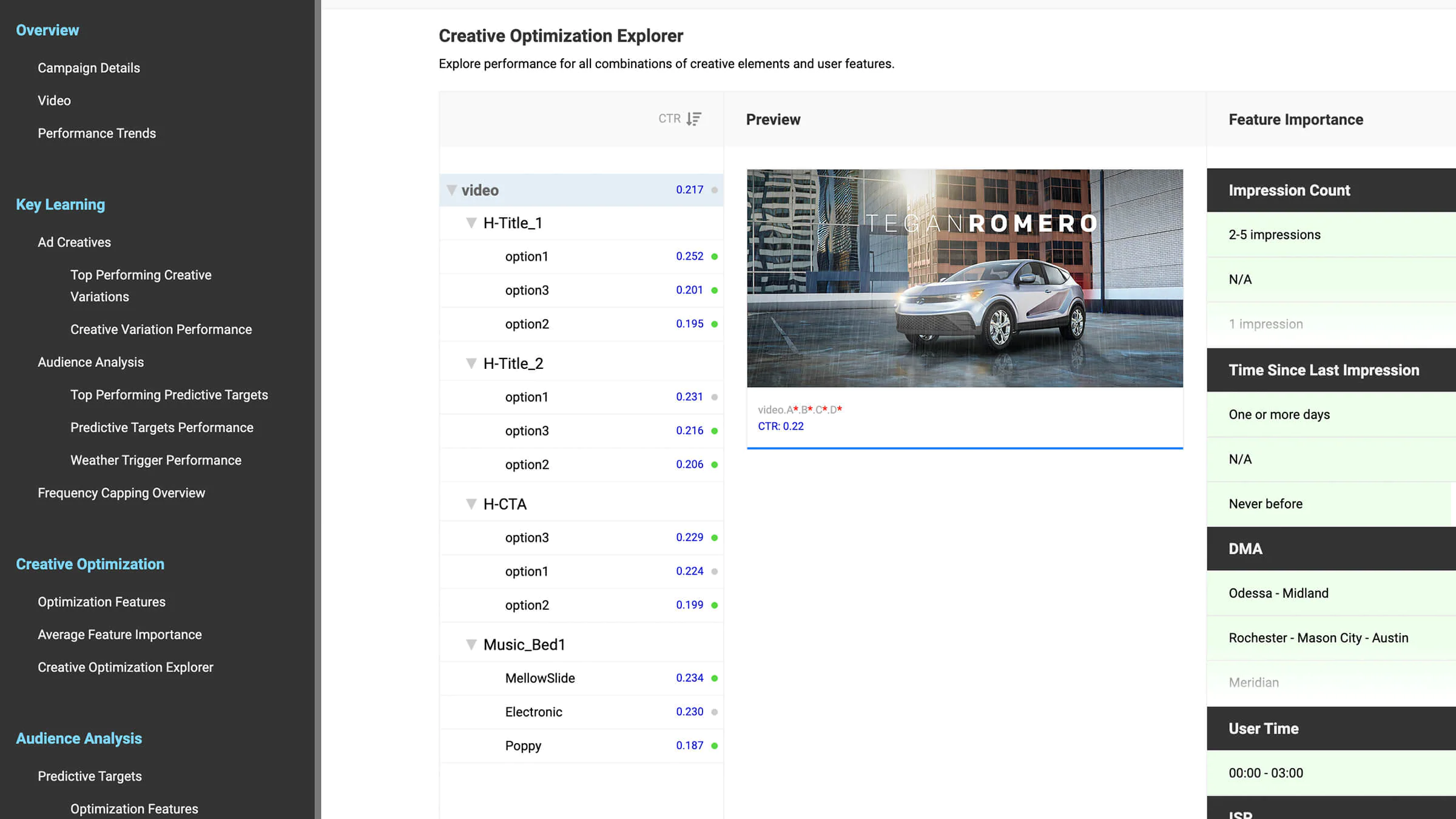
Task: Click the gray dot beside option1 under H-Title_2
Action: [716, 397]
